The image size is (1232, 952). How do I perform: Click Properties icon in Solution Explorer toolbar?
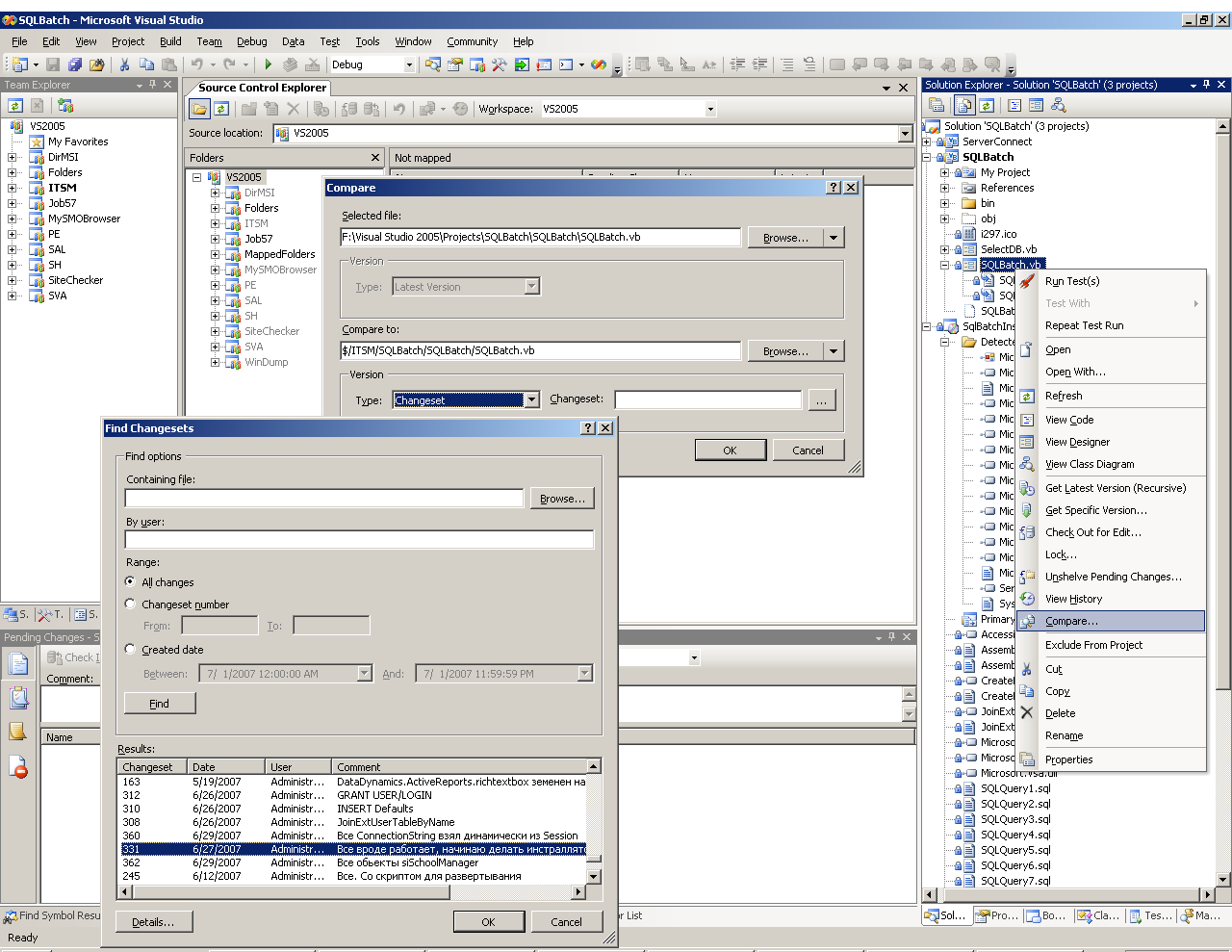(937, 105)
